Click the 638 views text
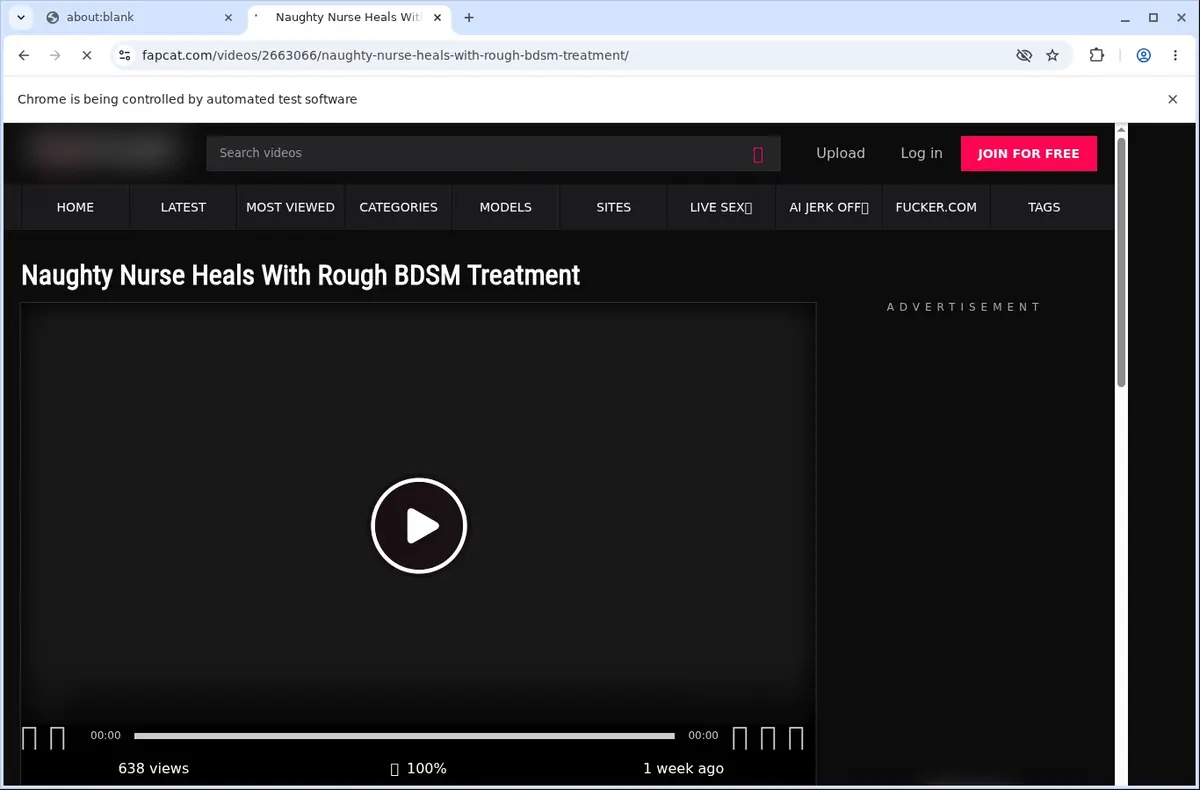Image resolution: width=1200 pixels, height=790 pixels. pyautogui.click(x=153, y=768)
